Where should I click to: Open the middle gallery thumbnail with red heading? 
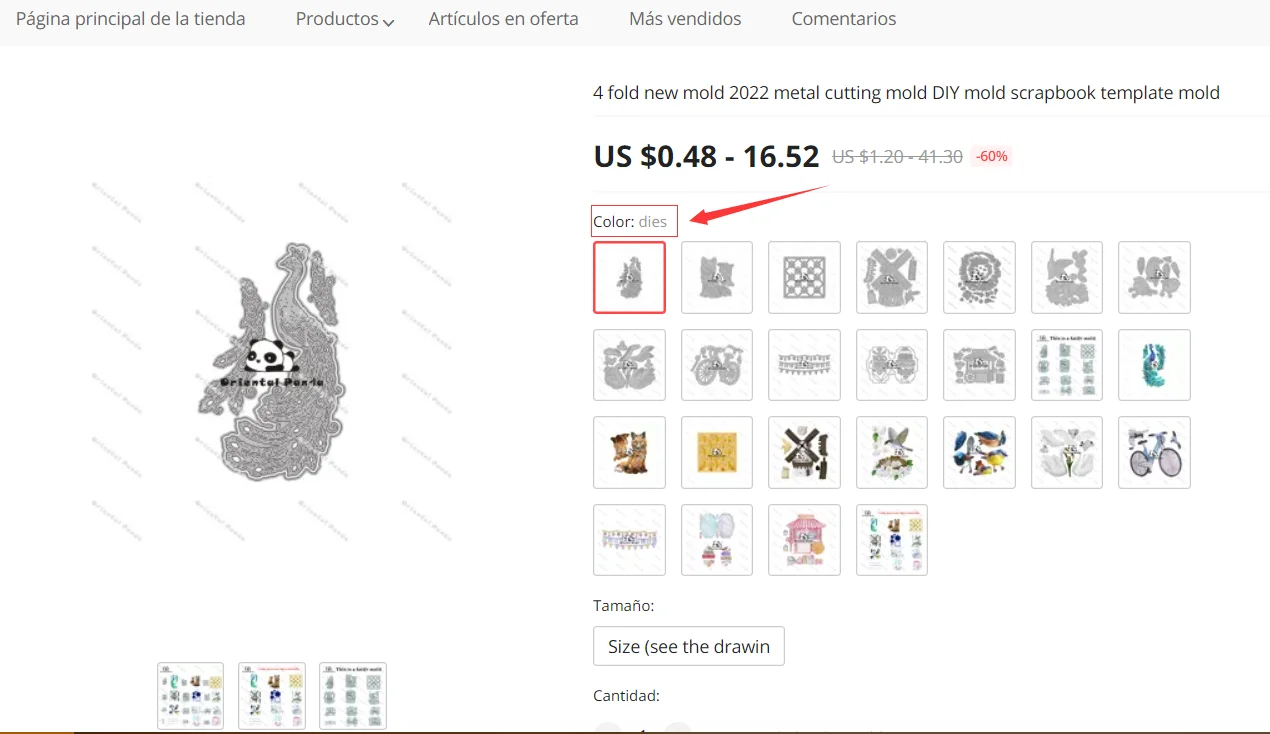(272, 695)
